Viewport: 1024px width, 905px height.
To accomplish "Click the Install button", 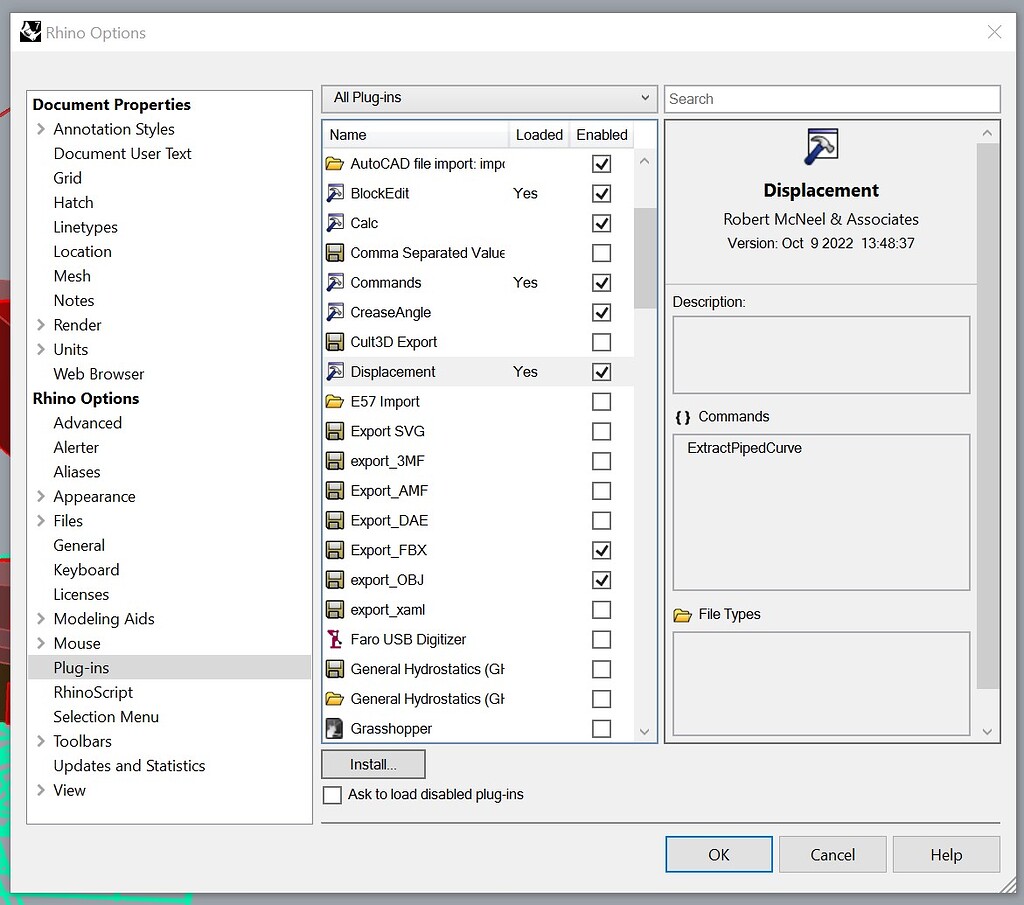I will pos(372,763).
